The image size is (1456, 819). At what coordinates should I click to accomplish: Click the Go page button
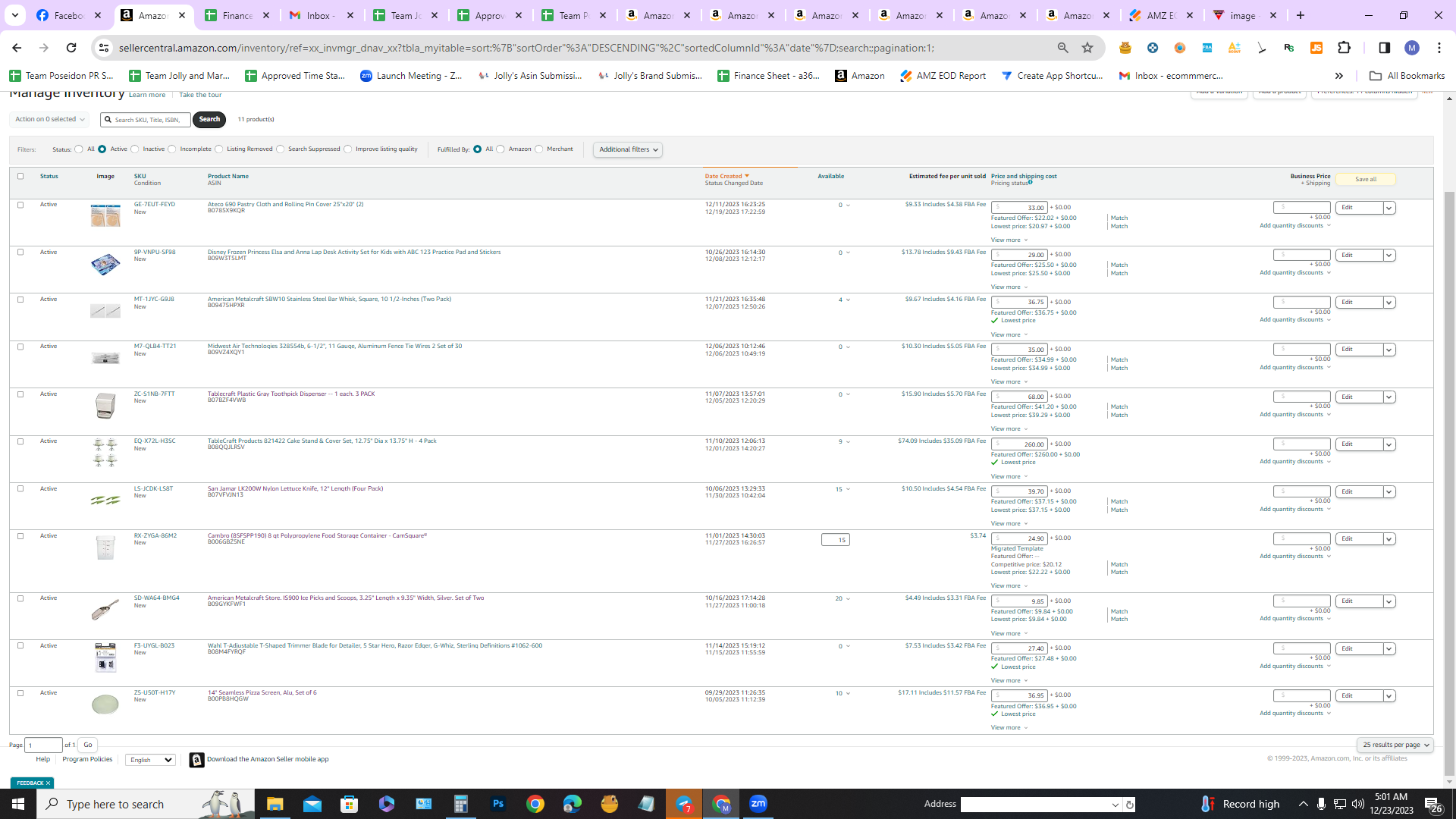coord(87,745)
